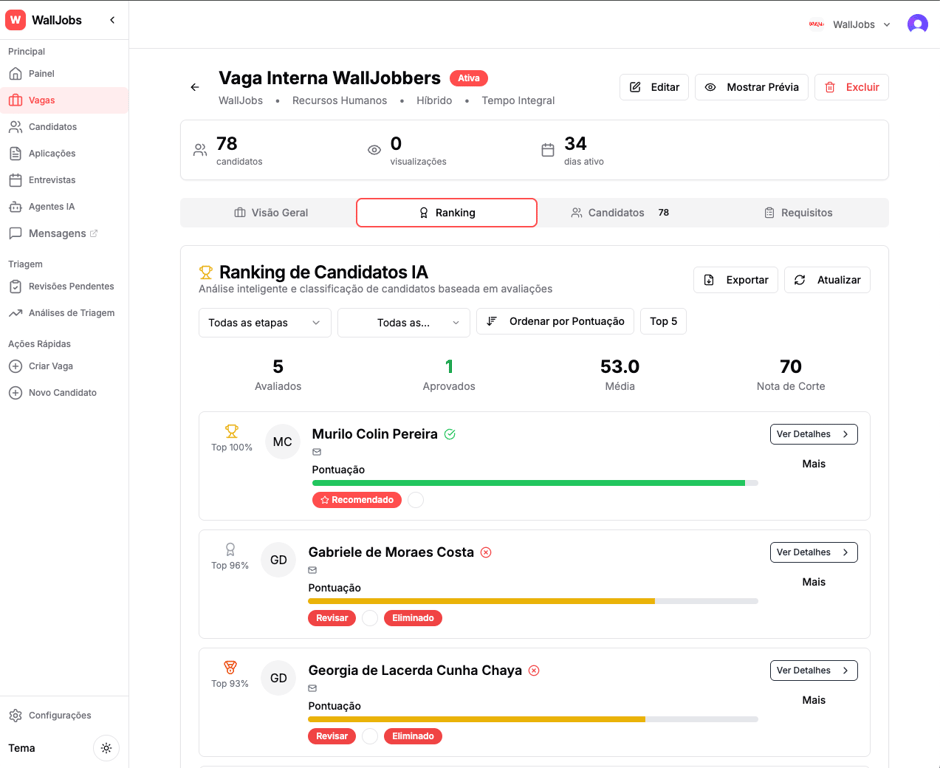Open the Todas as etapas dropdown
The height and width of the screenshot is (768, 940).
point(264,323)
